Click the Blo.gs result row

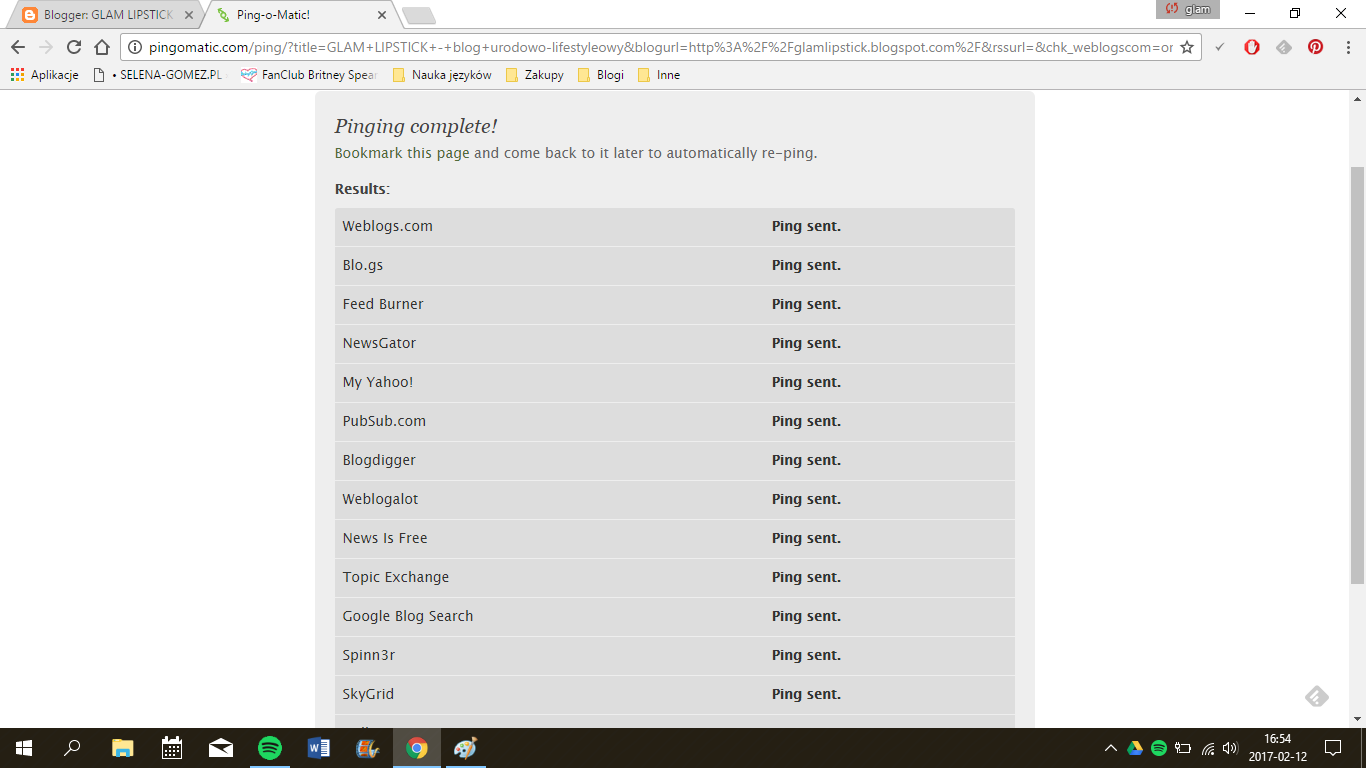pos(675,266)
